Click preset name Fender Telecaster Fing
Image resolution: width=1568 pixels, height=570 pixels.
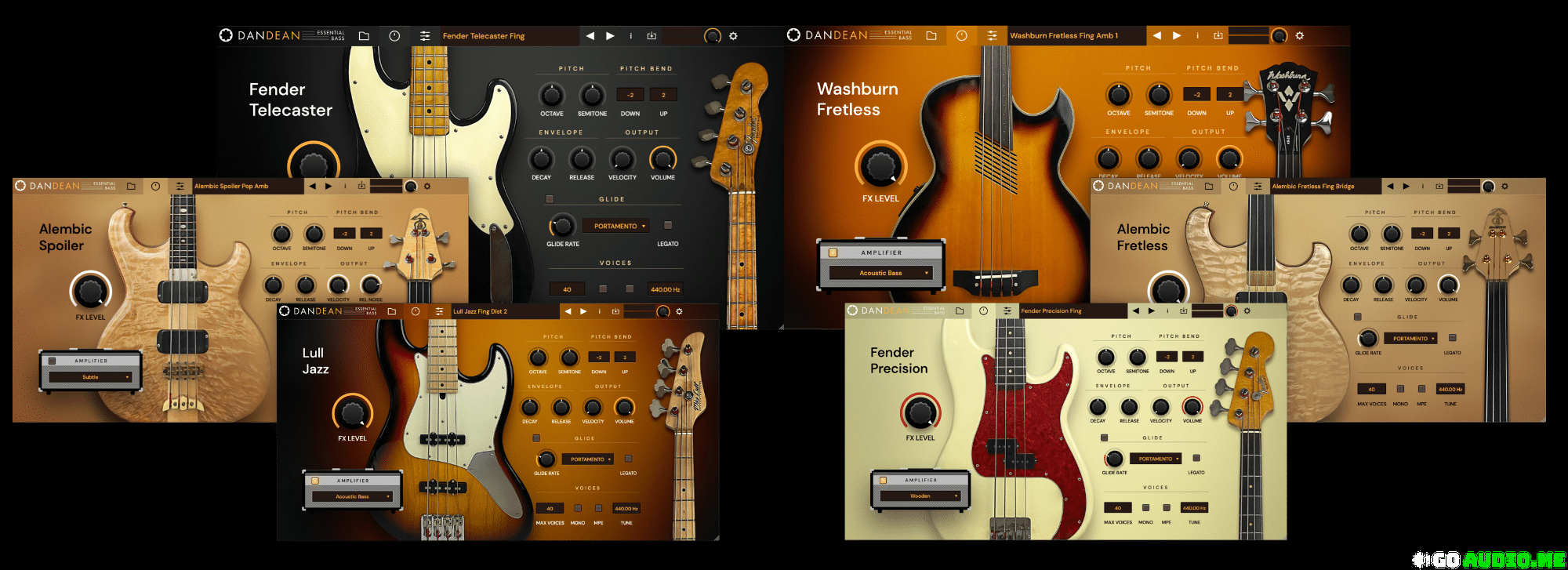coord(484,36)
